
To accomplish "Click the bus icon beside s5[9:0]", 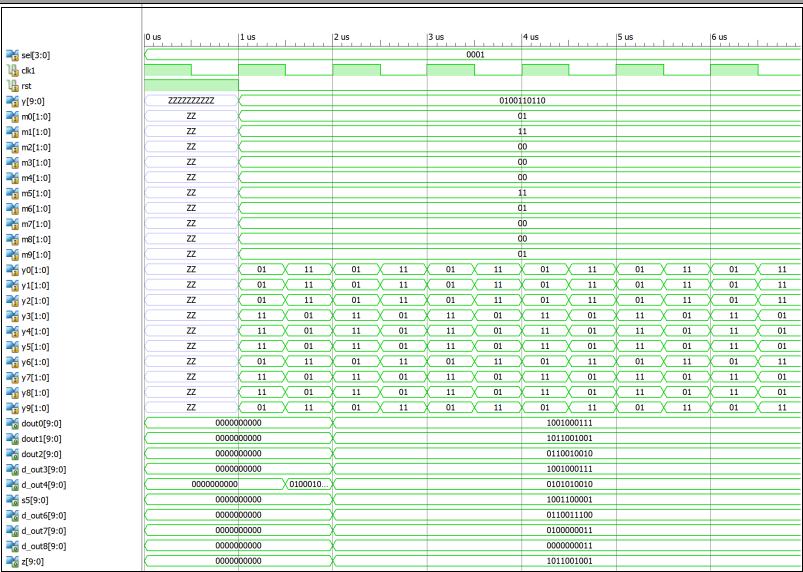I will 12,499.
